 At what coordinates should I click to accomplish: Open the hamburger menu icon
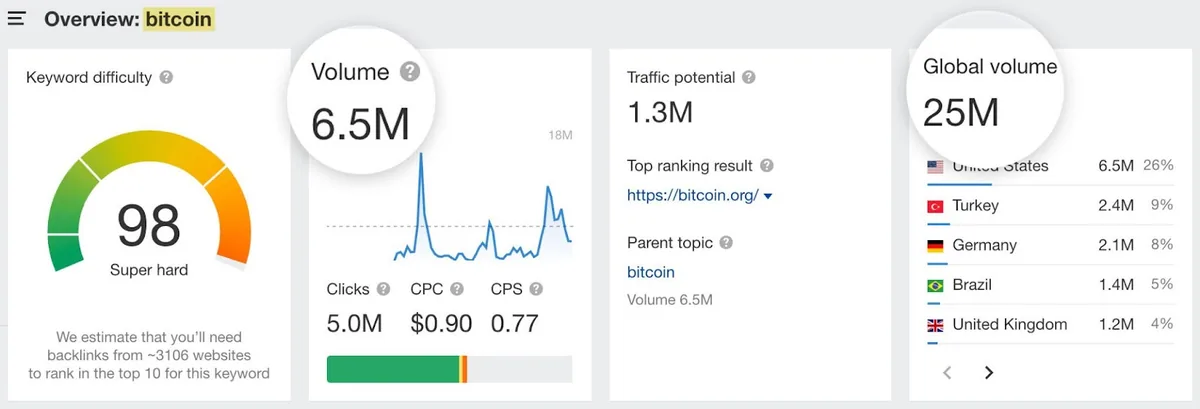point(16,19)
